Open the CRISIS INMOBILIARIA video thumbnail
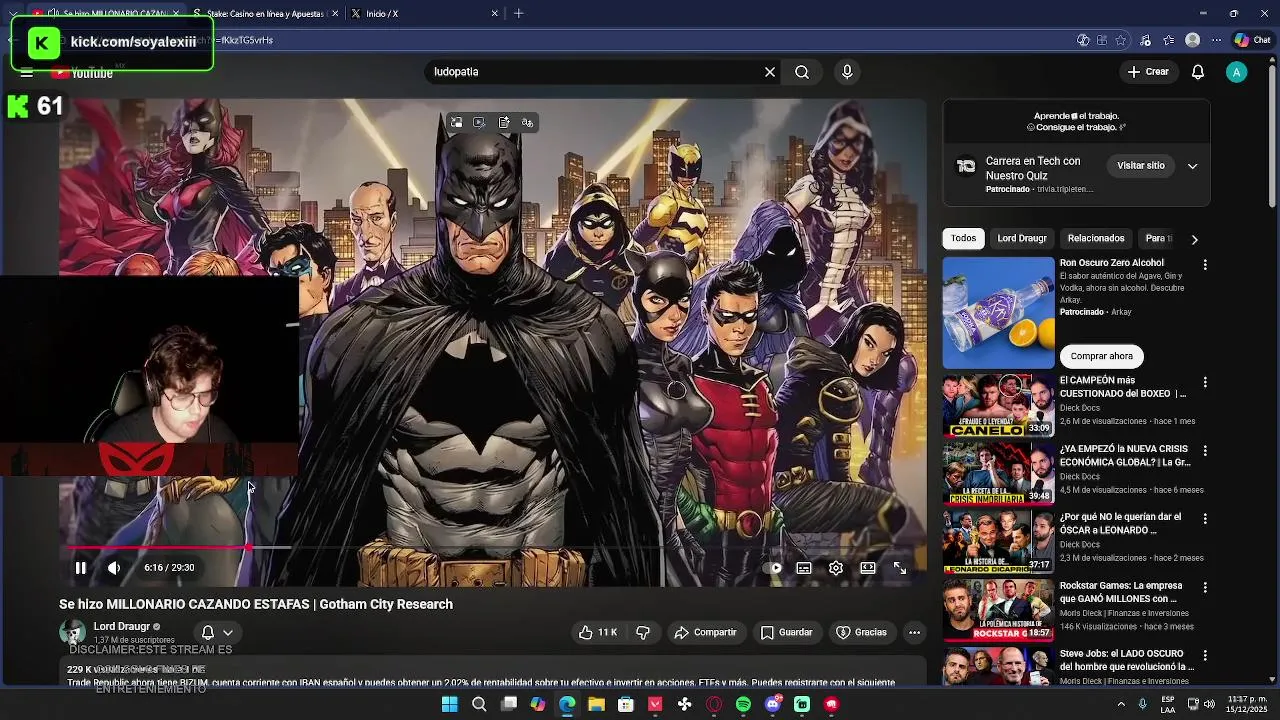This screenshot has width=1280, height=720. coord(998,473)
